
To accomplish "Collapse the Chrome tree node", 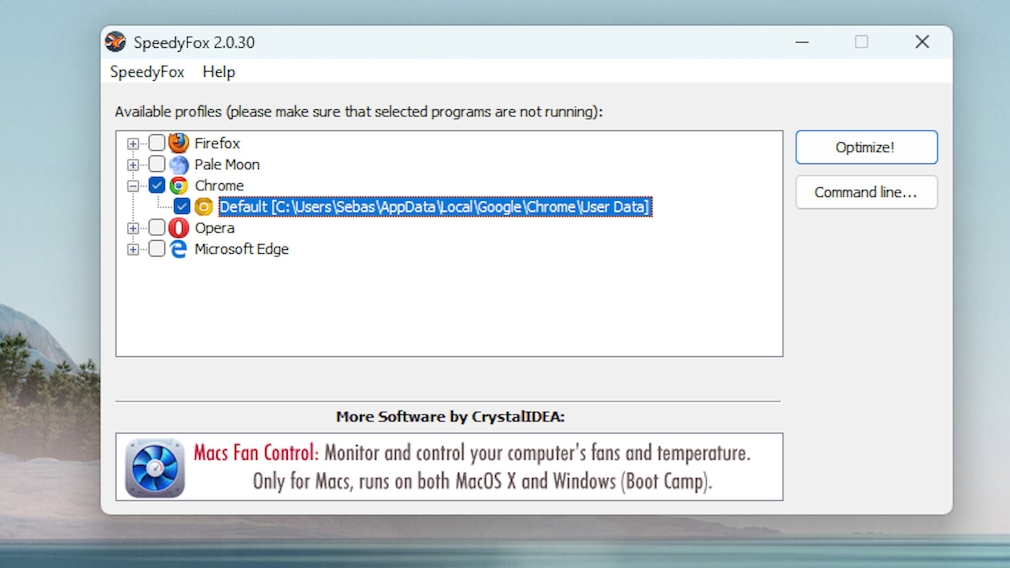I will (133, 186).
